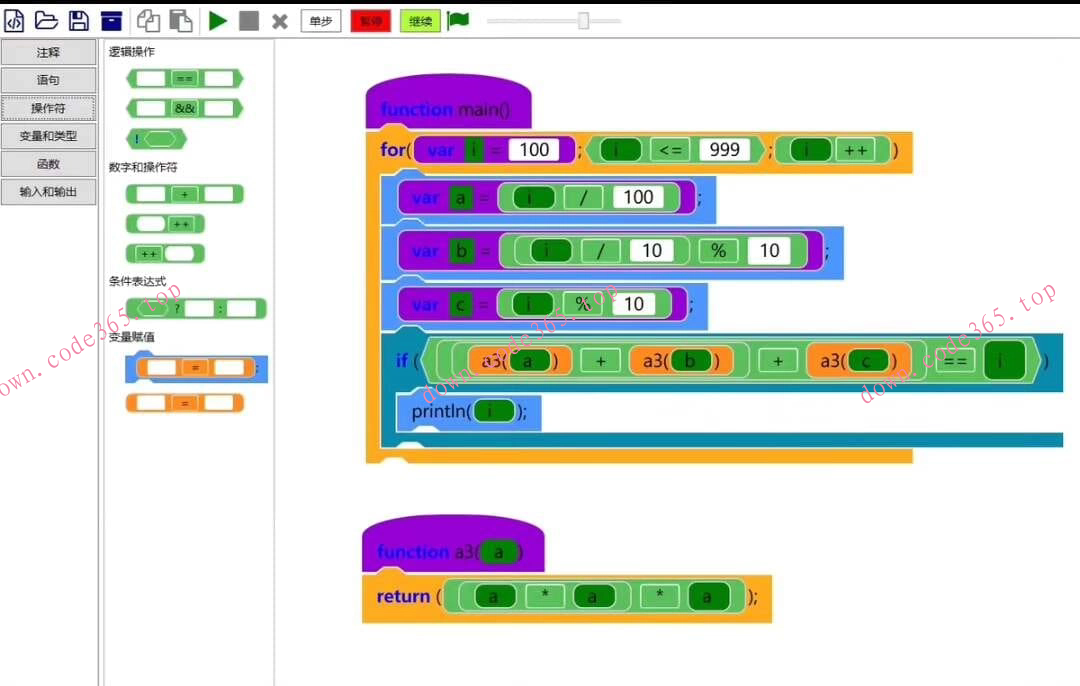
Task: Open the 变量和类型 variables and types category
Action: [48, 136]
